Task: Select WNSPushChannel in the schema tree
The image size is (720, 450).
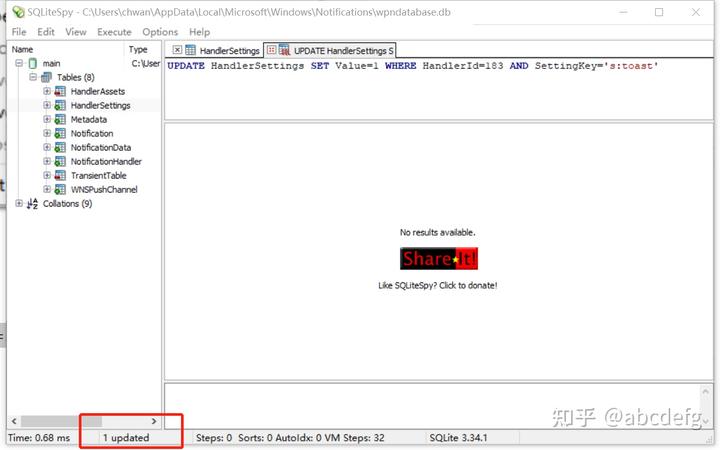Action: click(x=104, y=189)
